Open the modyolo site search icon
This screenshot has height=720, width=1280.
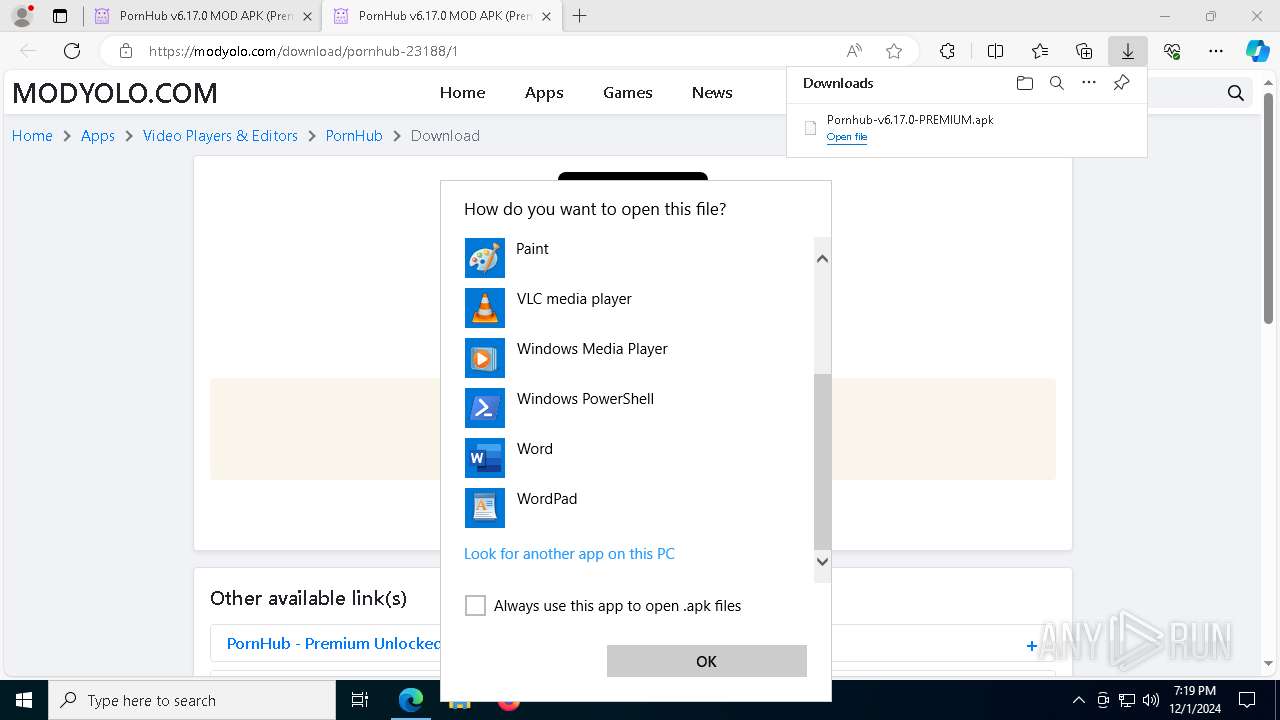(x=1236, y=93)
